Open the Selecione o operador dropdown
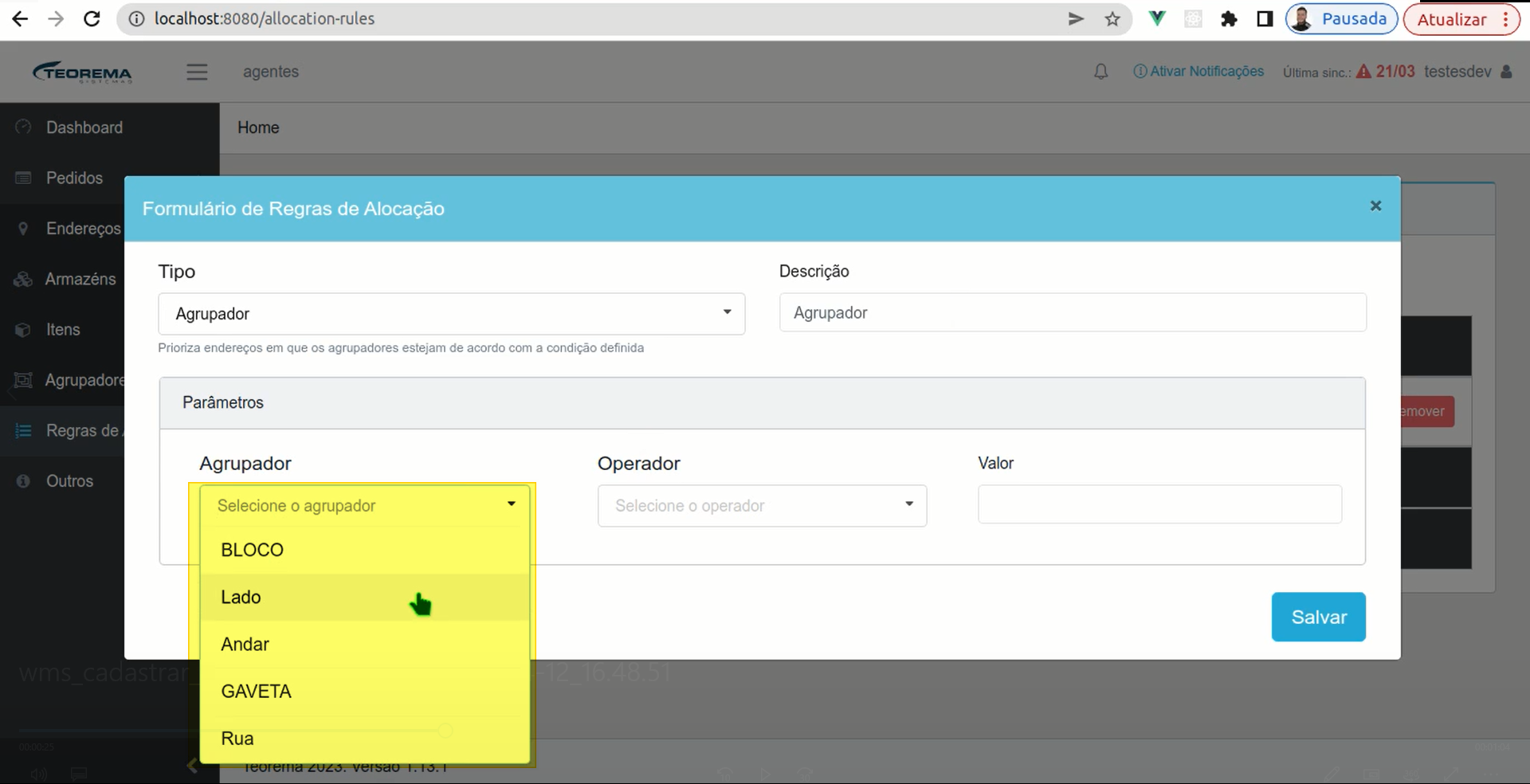1530x784 pixels. [x=762, y=506]
